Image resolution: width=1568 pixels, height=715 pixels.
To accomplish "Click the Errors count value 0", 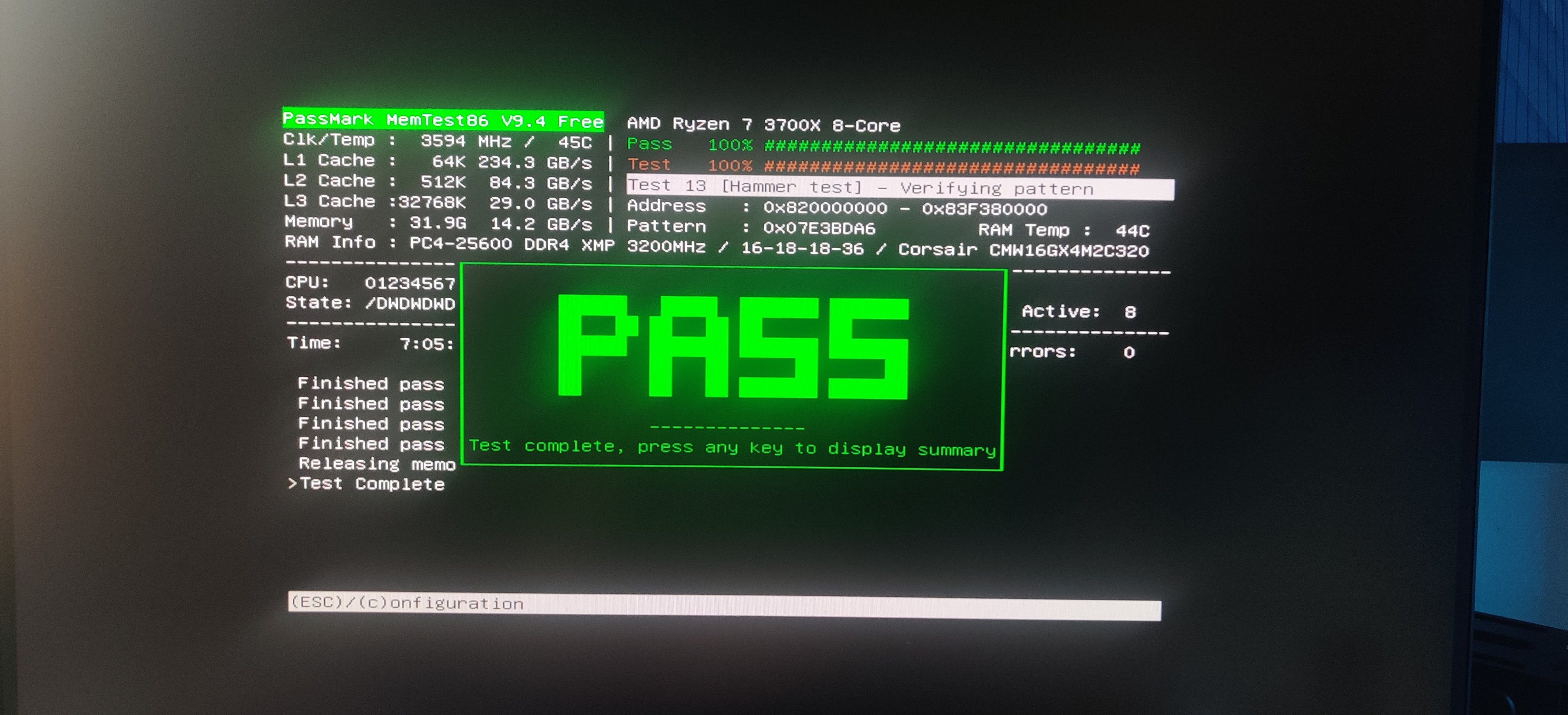I will pos(1129,352).
